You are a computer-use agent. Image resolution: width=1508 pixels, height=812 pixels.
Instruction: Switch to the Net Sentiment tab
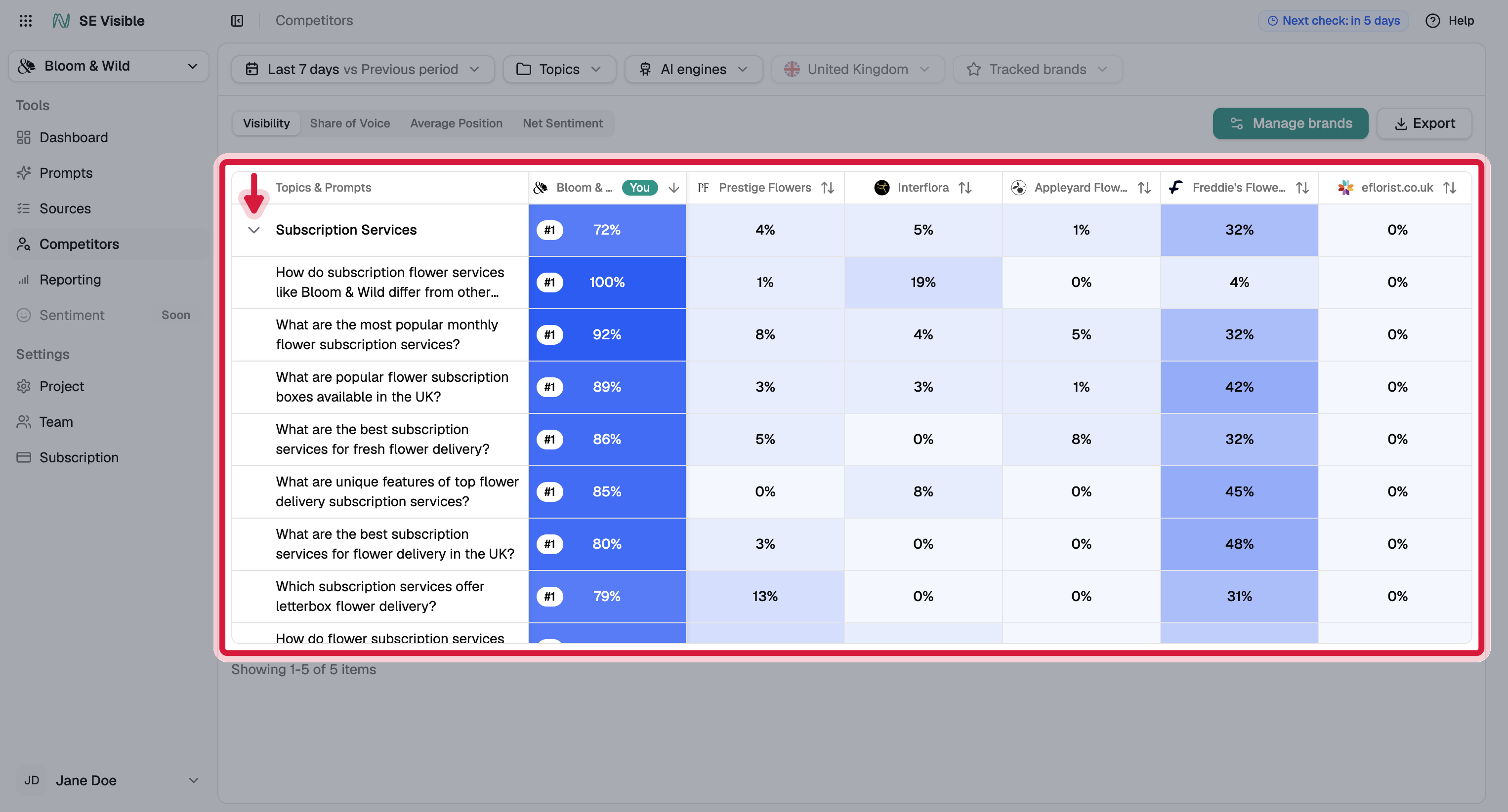click(562, 123)
